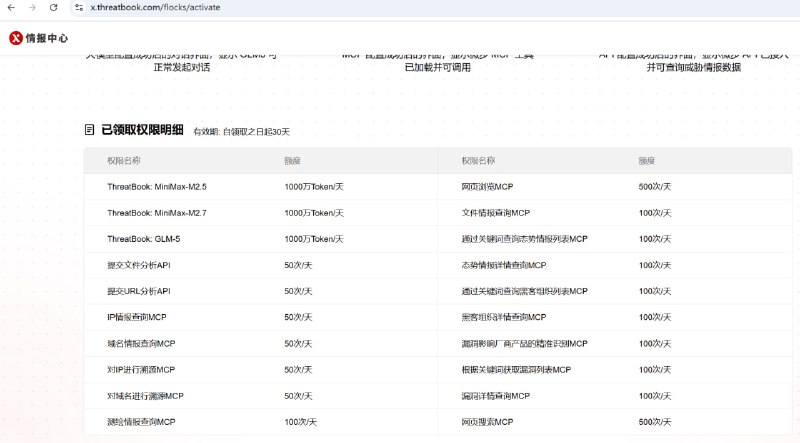Click the 并可查询威胁情报数据 caption text

point(693,67)
